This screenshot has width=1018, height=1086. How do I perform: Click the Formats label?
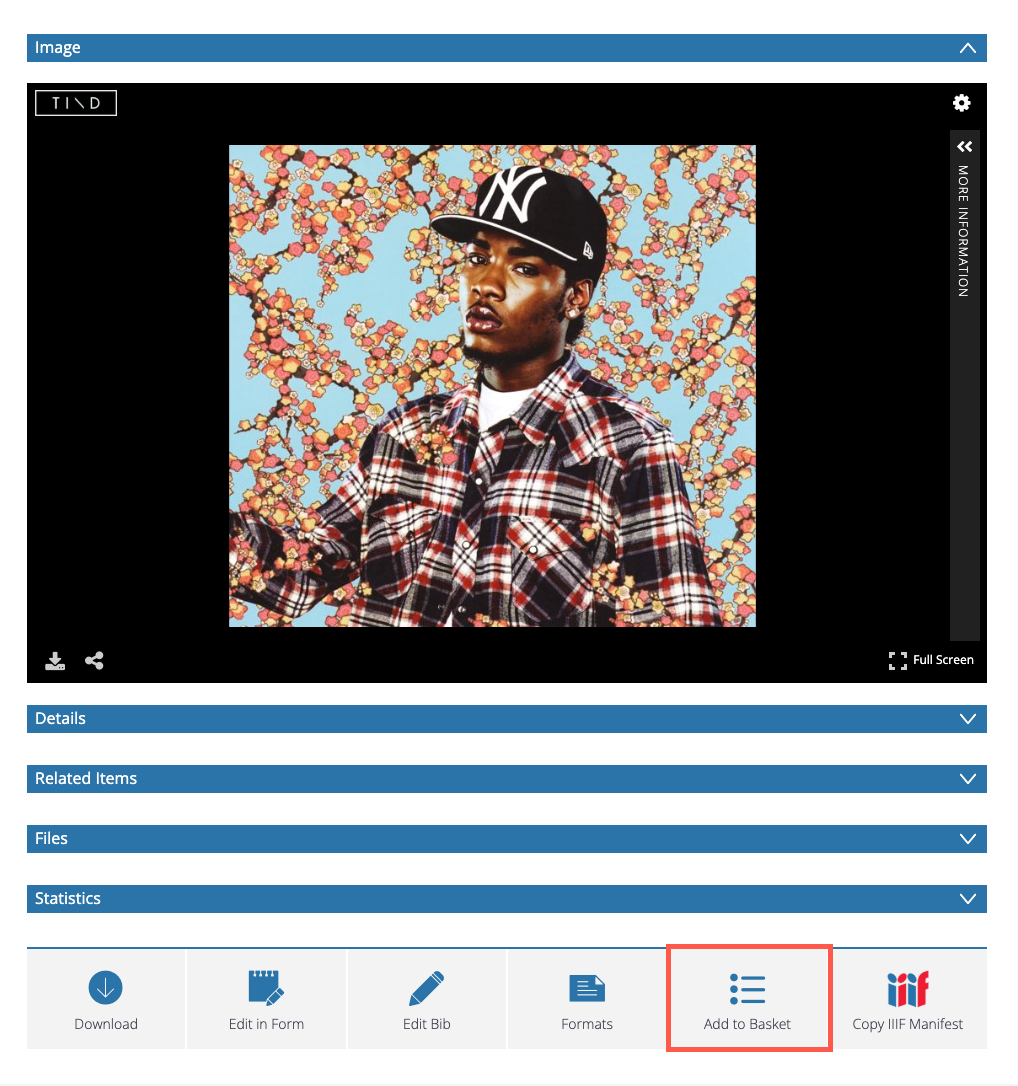587,1024
